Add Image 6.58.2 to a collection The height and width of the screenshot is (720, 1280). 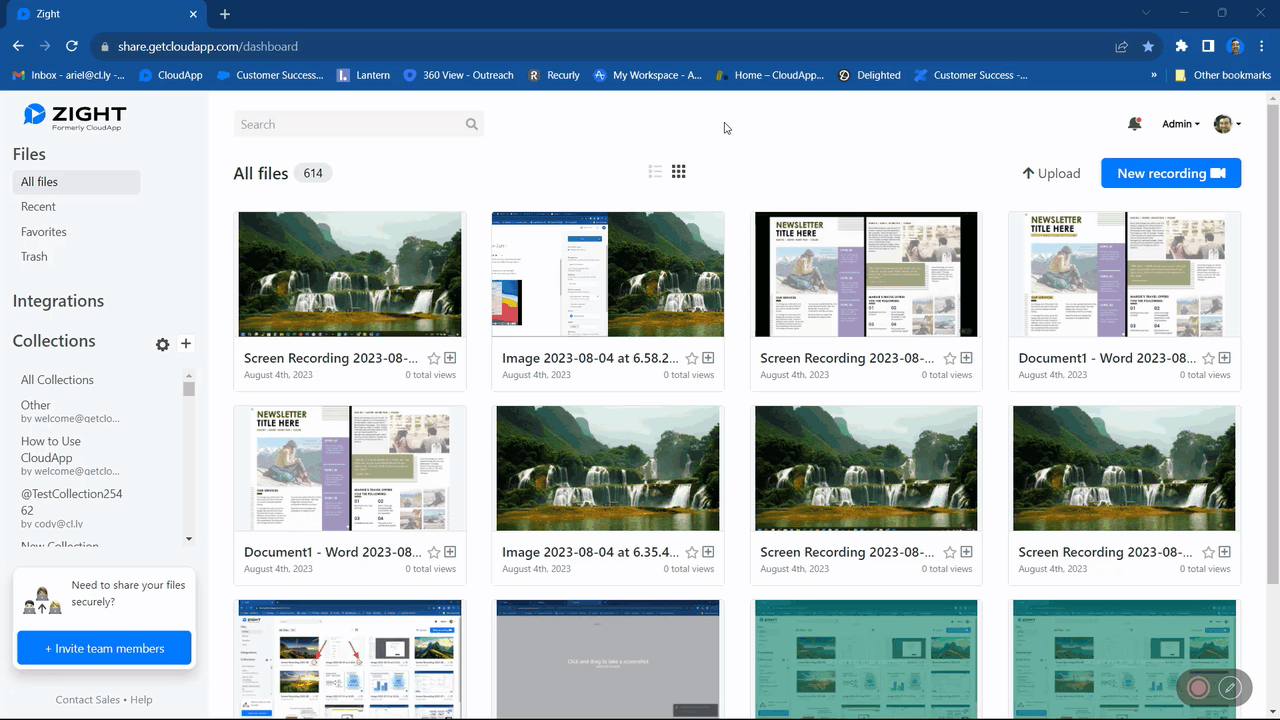point(708,358)
